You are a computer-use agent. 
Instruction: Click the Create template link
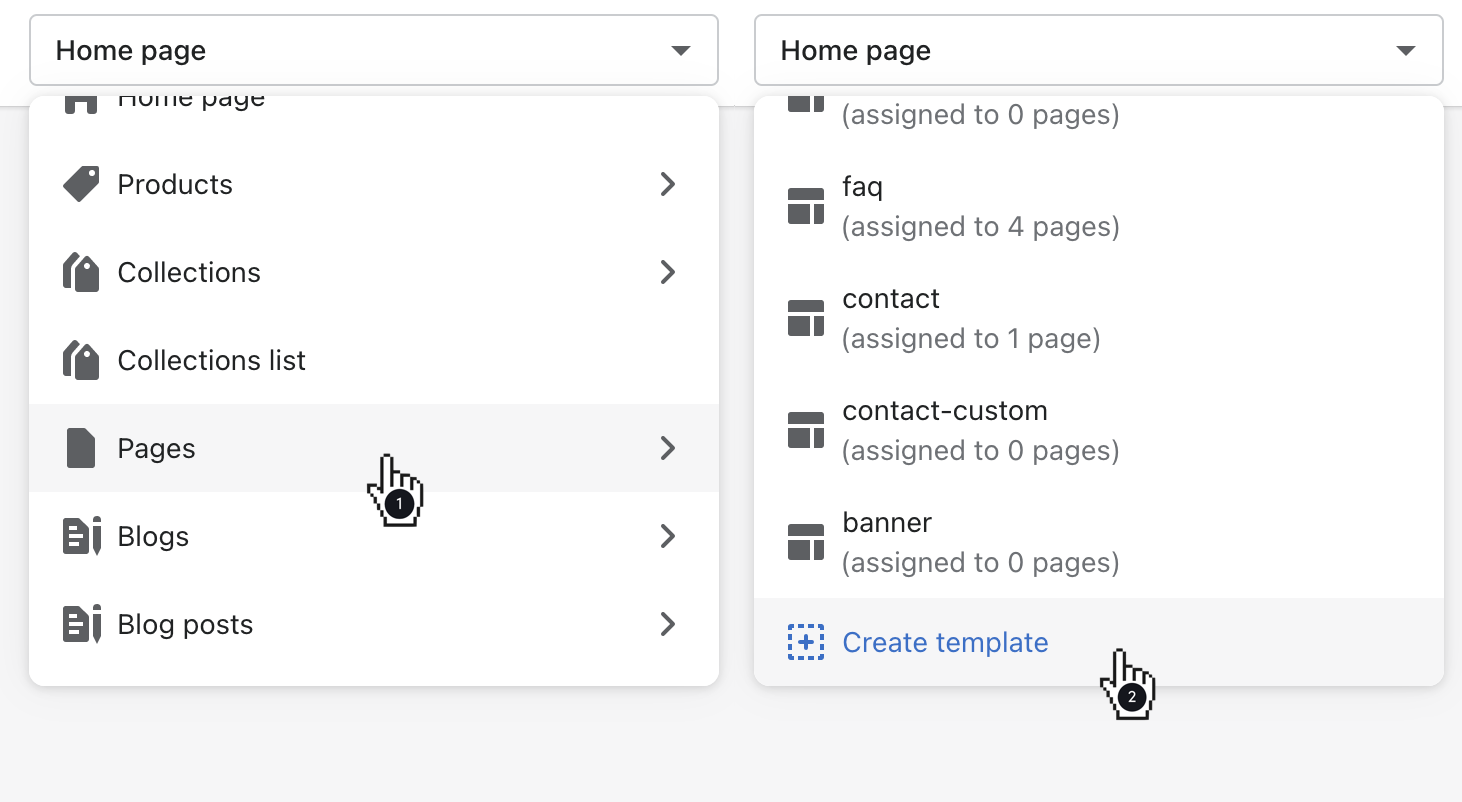(945, 642)
